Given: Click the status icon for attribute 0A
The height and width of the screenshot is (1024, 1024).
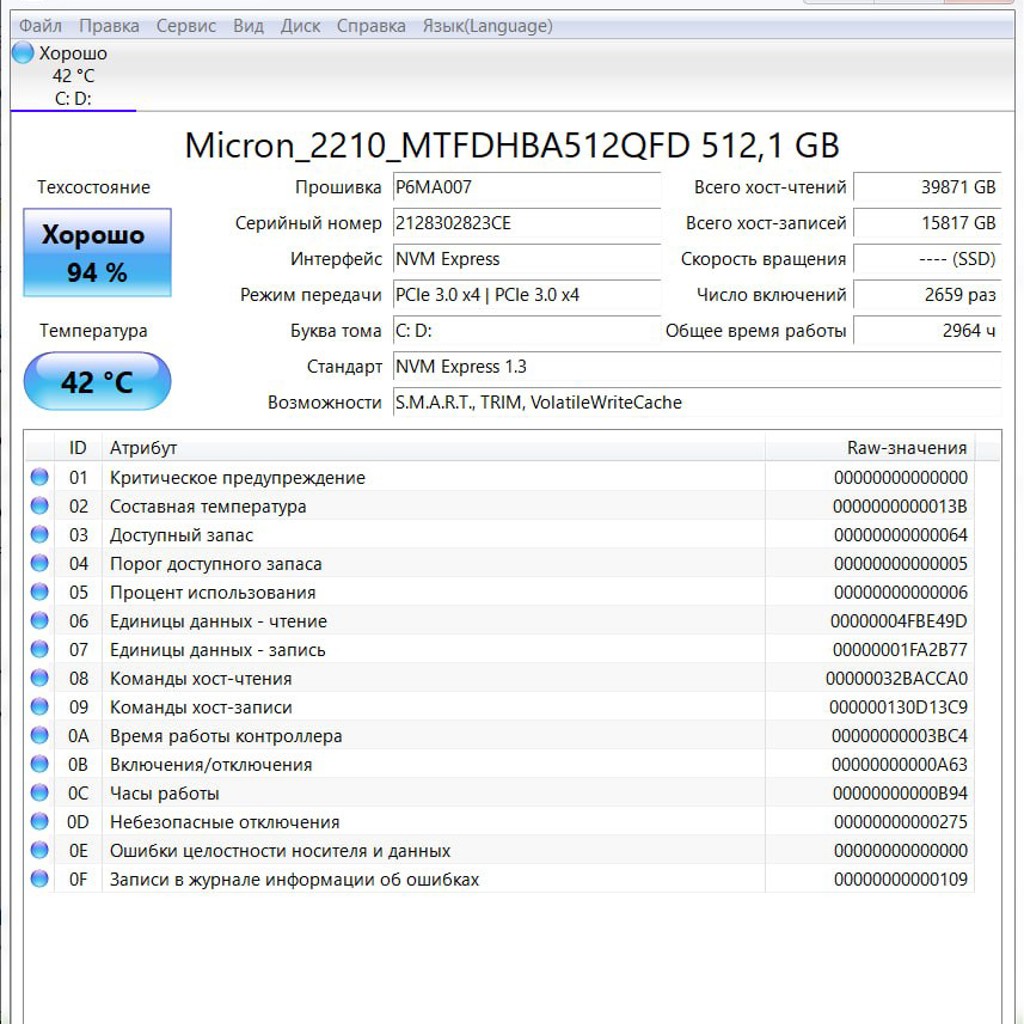Looking at the screenshot, I should click(x=40, y=735).
